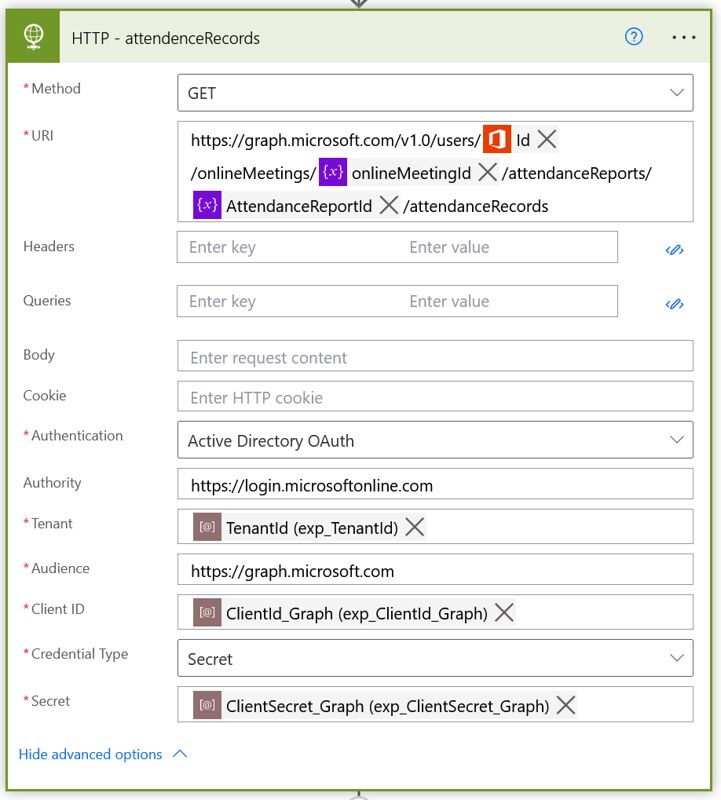The height and width of the screenshot is (800, 721).
Task: Select the onlineMeetingId token label
Action: tap(411, 173)
